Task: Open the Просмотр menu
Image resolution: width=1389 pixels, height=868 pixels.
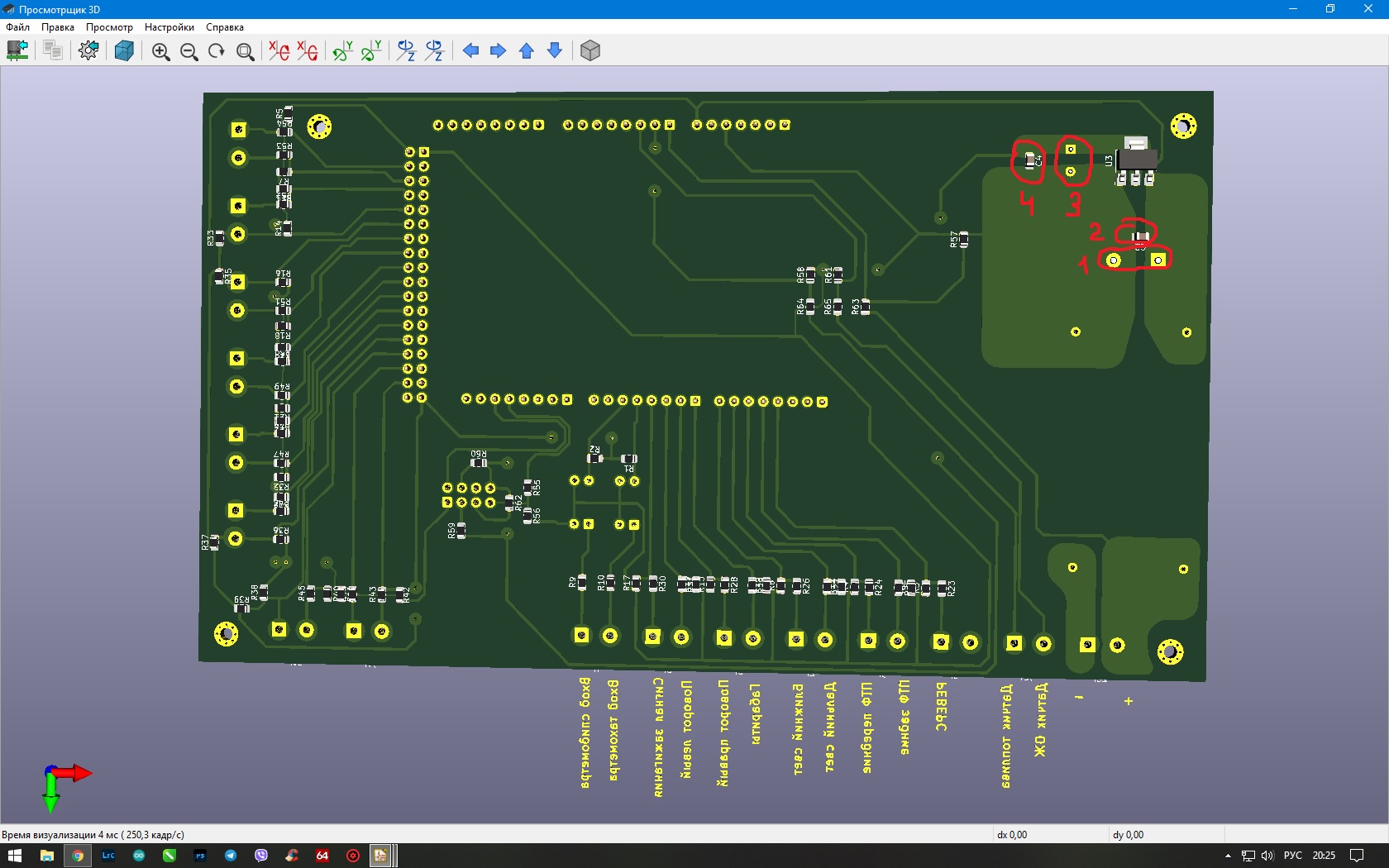Action: 109,27
